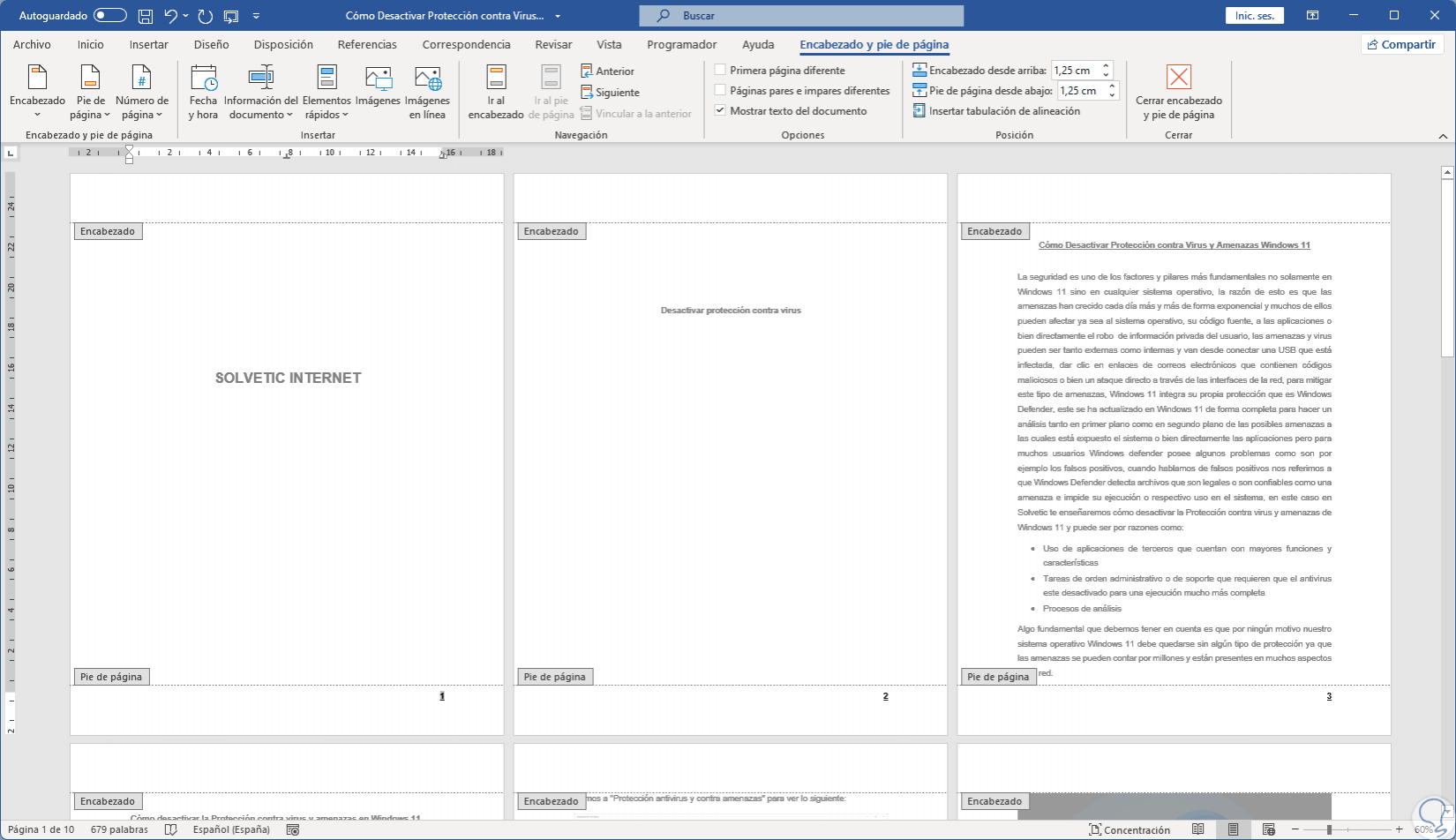Open the ribbon display options icon

1313,16
